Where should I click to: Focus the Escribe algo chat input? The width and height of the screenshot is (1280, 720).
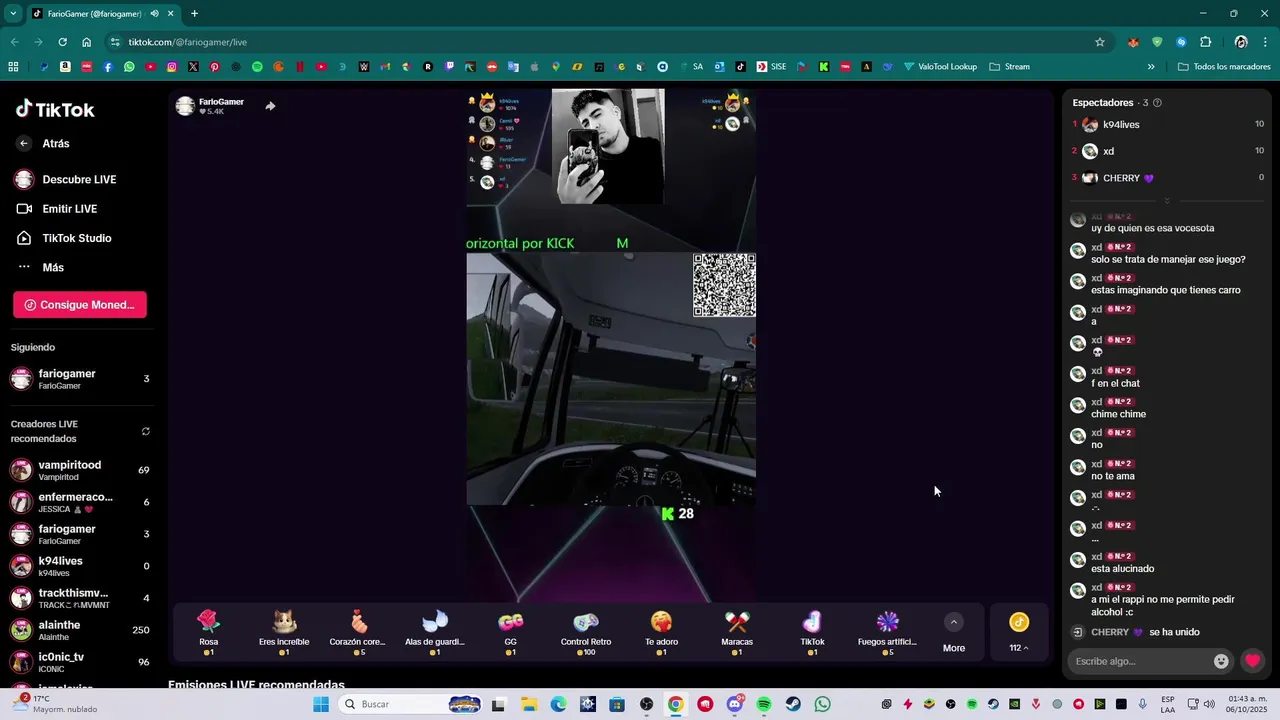tap(1139, 661)
